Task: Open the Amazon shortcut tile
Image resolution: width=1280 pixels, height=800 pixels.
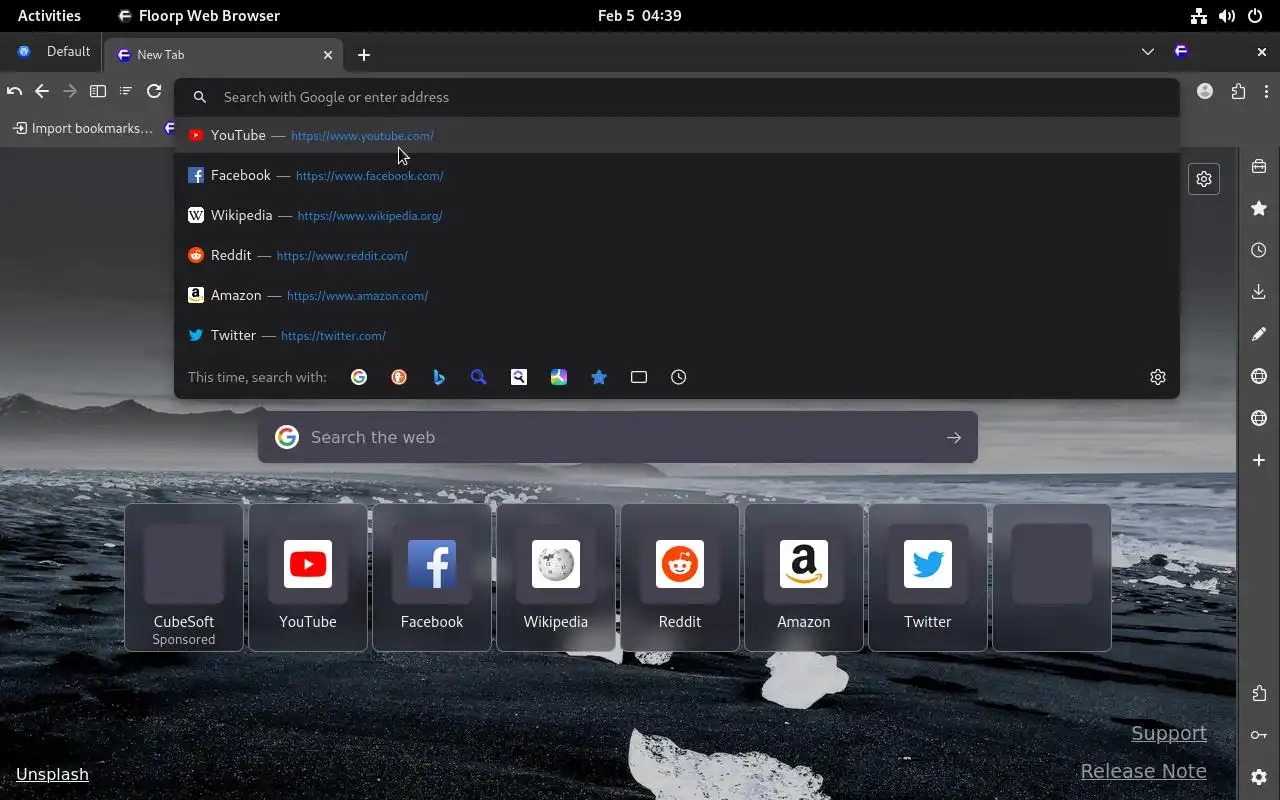Action: [804, 577]
